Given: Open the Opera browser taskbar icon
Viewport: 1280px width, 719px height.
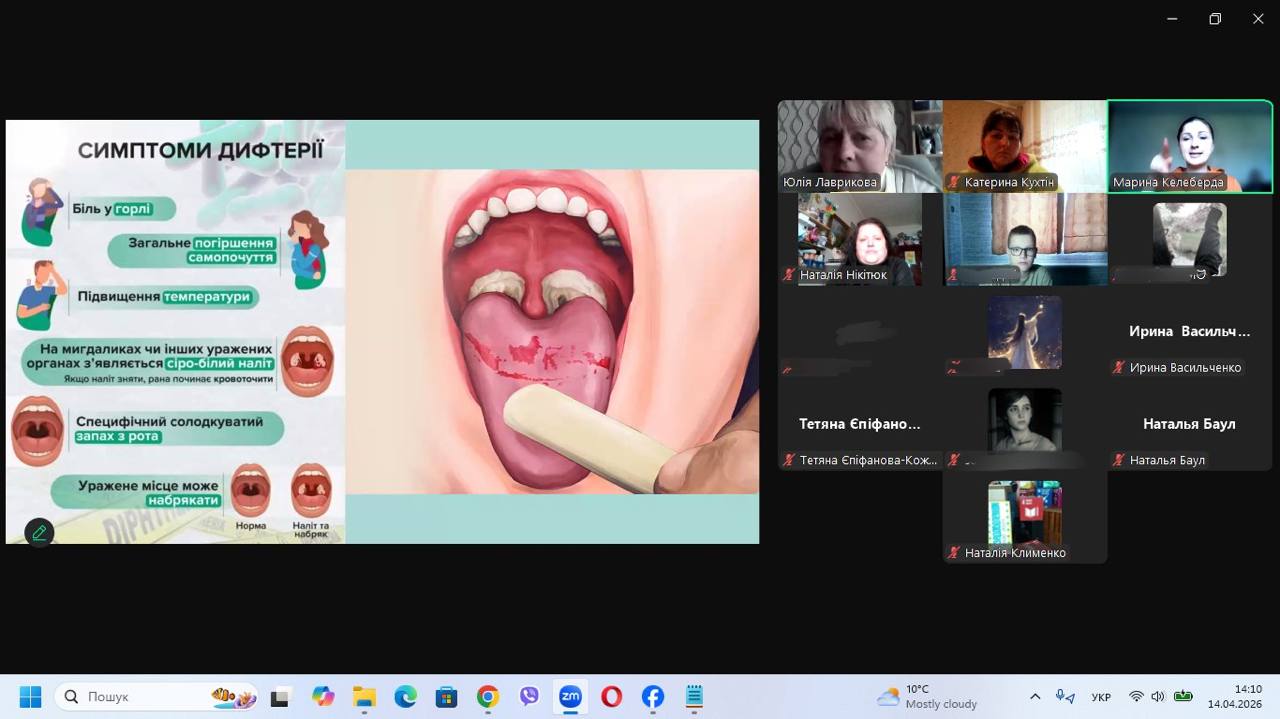Looking at the screenshot, I should pyautogui.click(x=611, y=697).
